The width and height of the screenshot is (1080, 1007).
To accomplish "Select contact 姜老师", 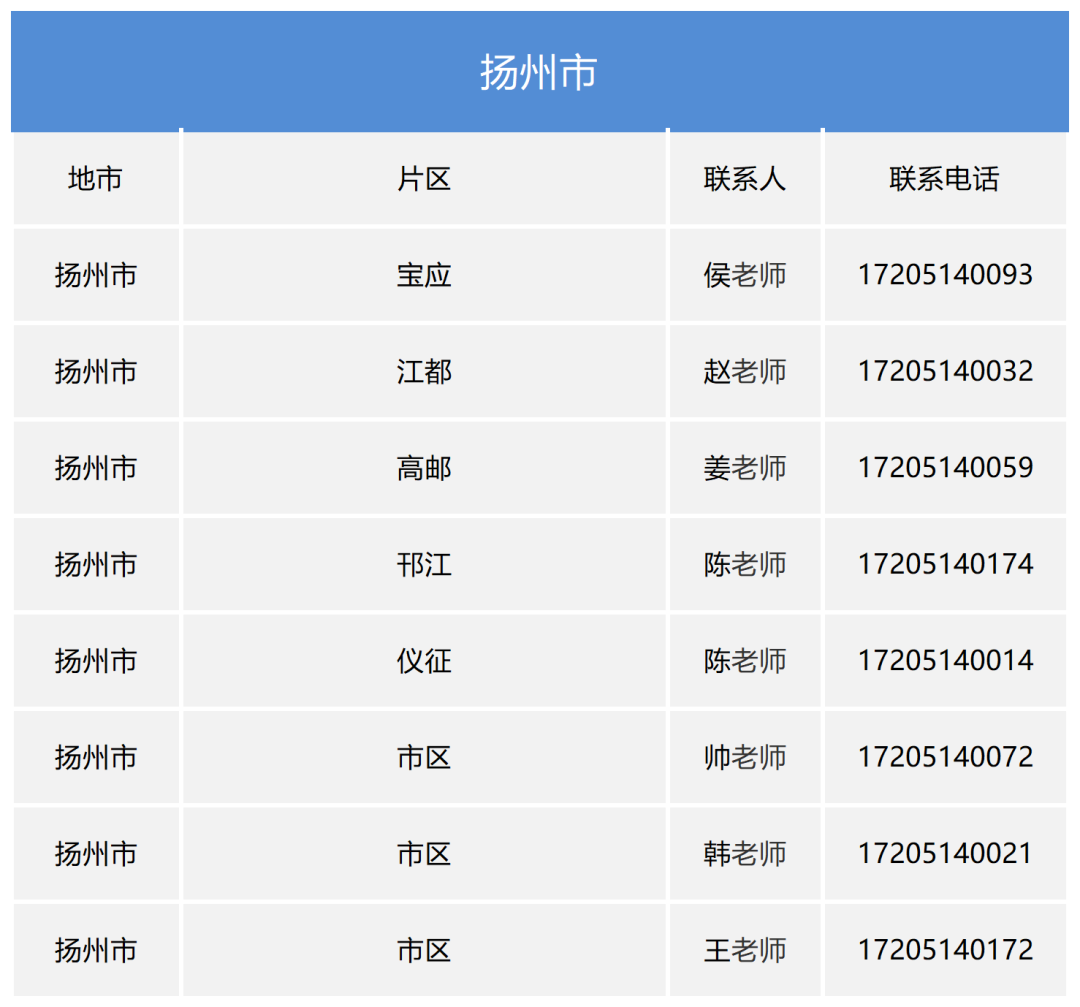I will 745,468.
